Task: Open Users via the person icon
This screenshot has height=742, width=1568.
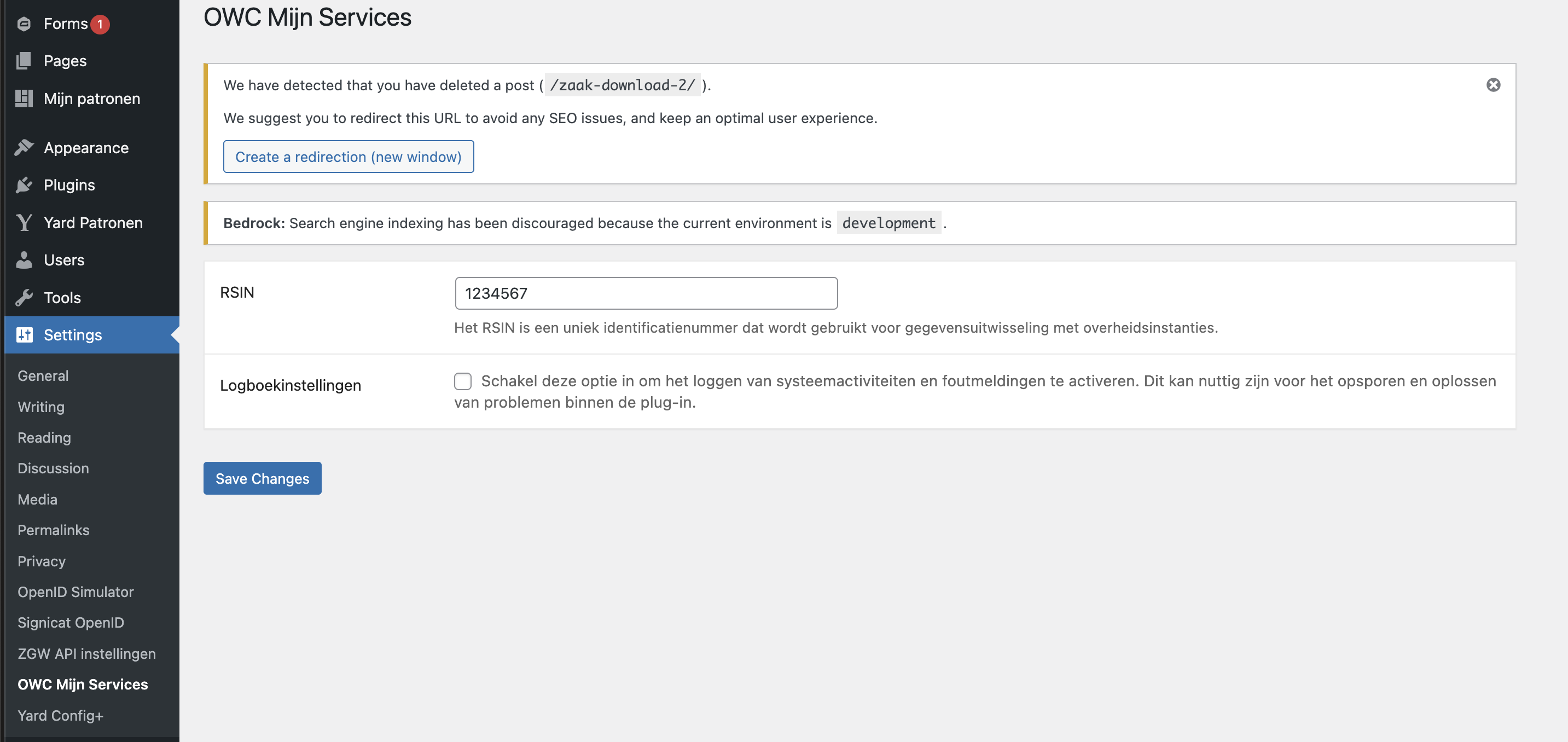Action: tap(25, 260)
